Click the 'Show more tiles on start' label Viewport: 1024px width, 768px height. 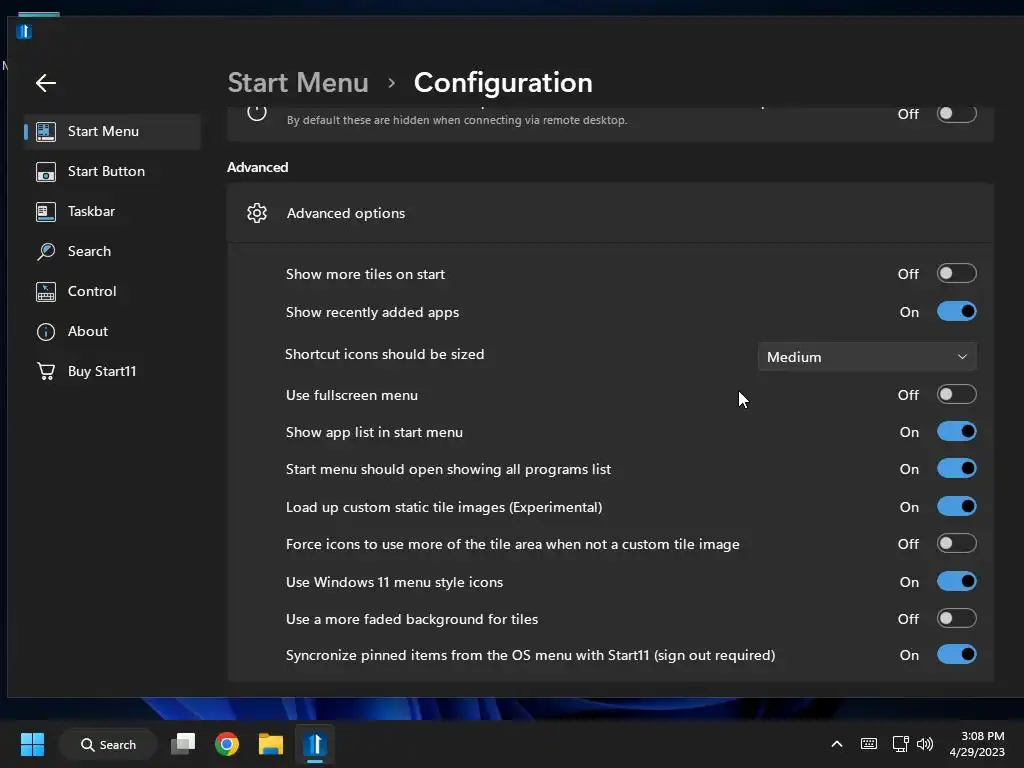pos(365,274)
